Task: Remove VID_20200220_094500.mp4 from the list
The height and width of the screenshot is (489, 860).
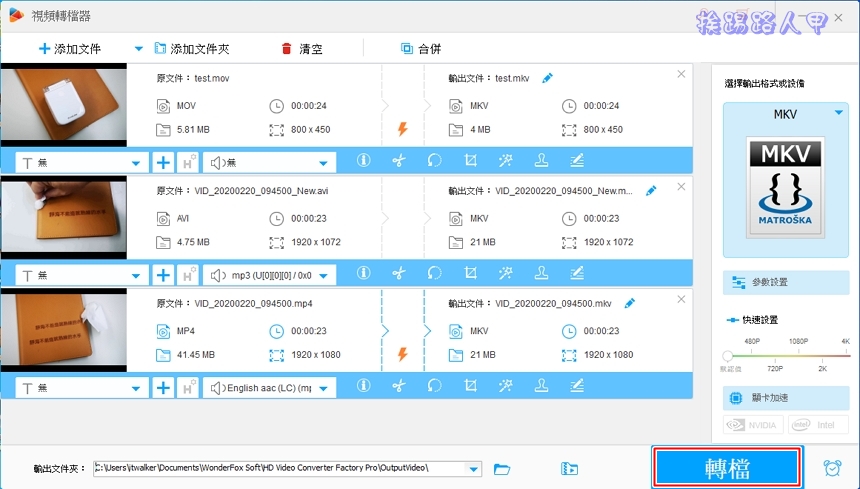Action: pos(681,299)
